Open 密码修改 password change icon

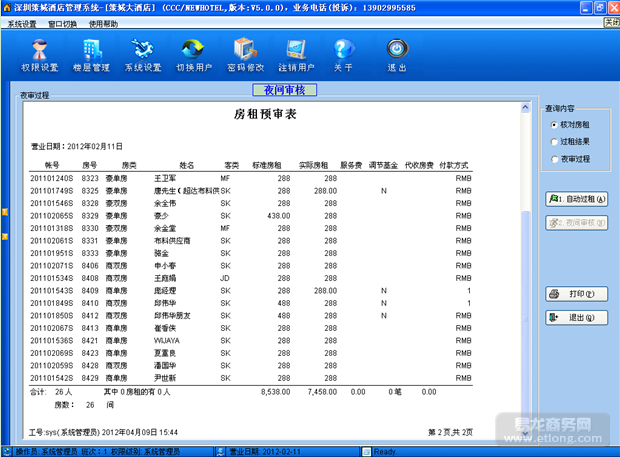[x=245, y=55]
